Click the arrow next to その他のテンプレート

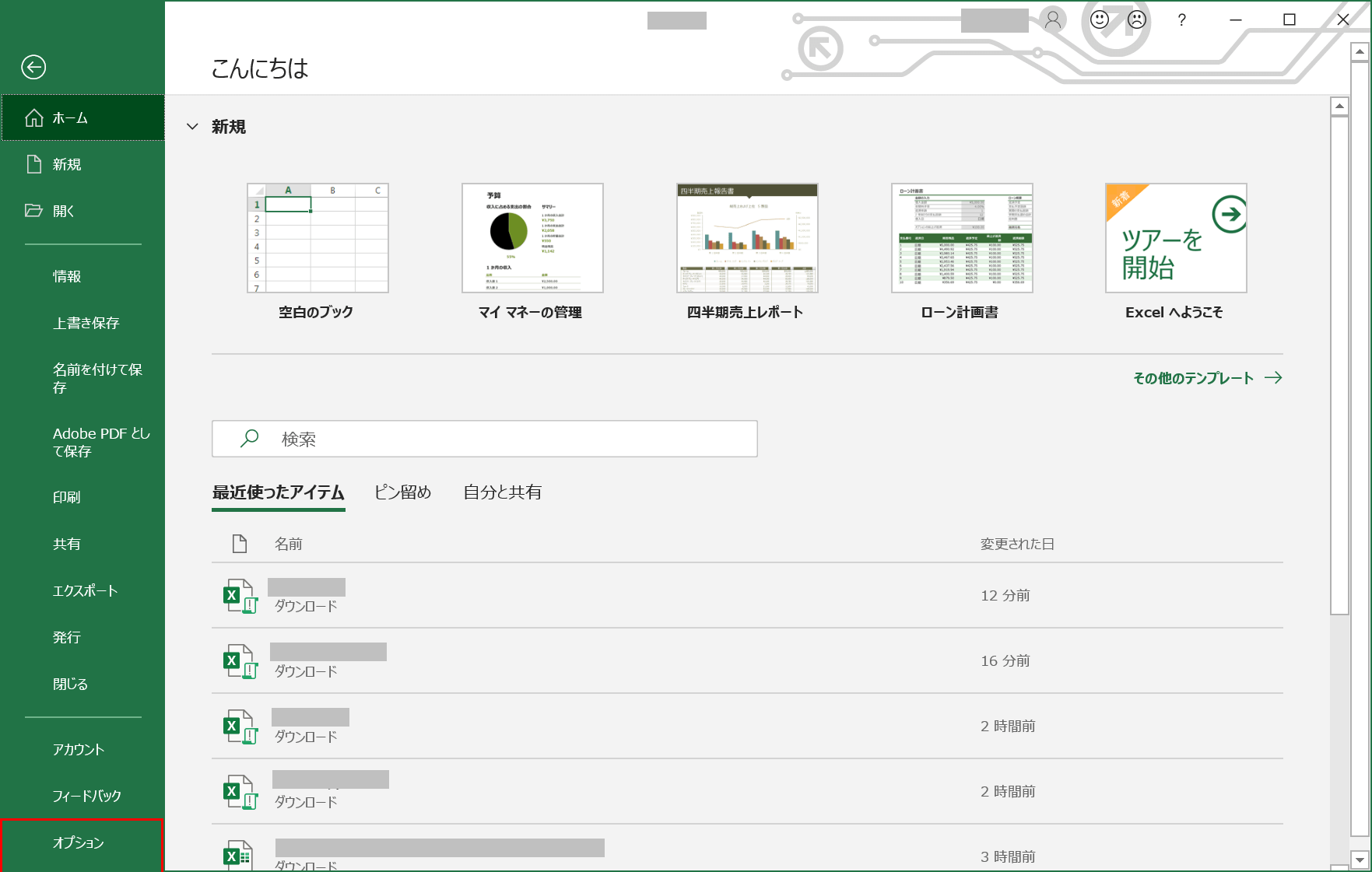coord(1274,378)
